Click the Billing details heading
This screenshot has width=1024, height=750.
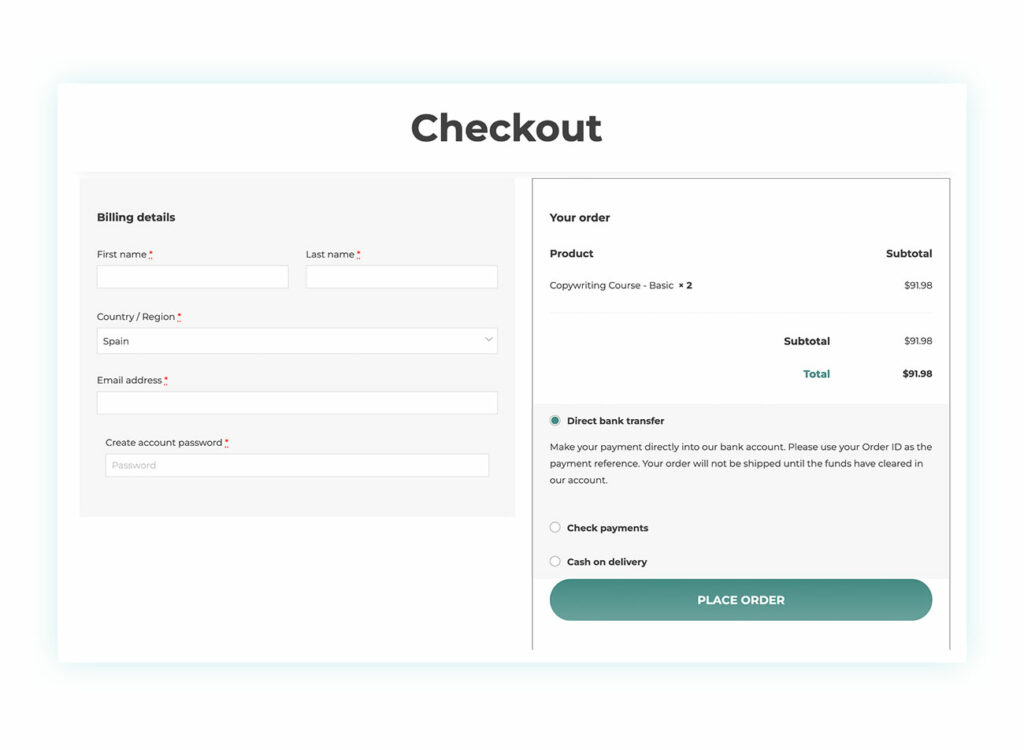coord(136,217)
